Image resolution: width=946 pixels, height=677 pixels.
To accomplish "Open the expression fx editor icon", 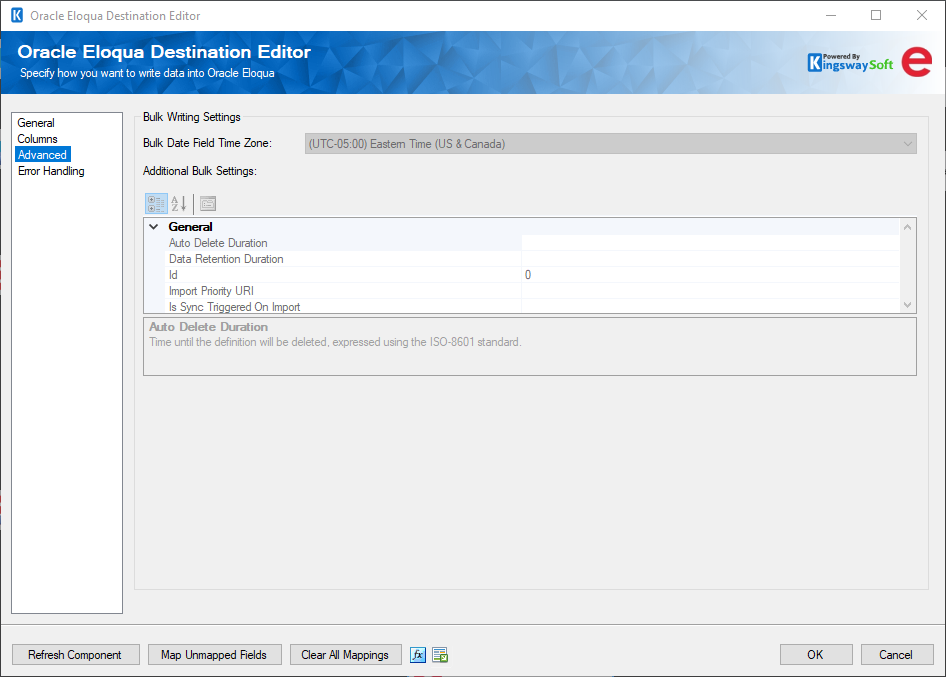I will point(418,655).
